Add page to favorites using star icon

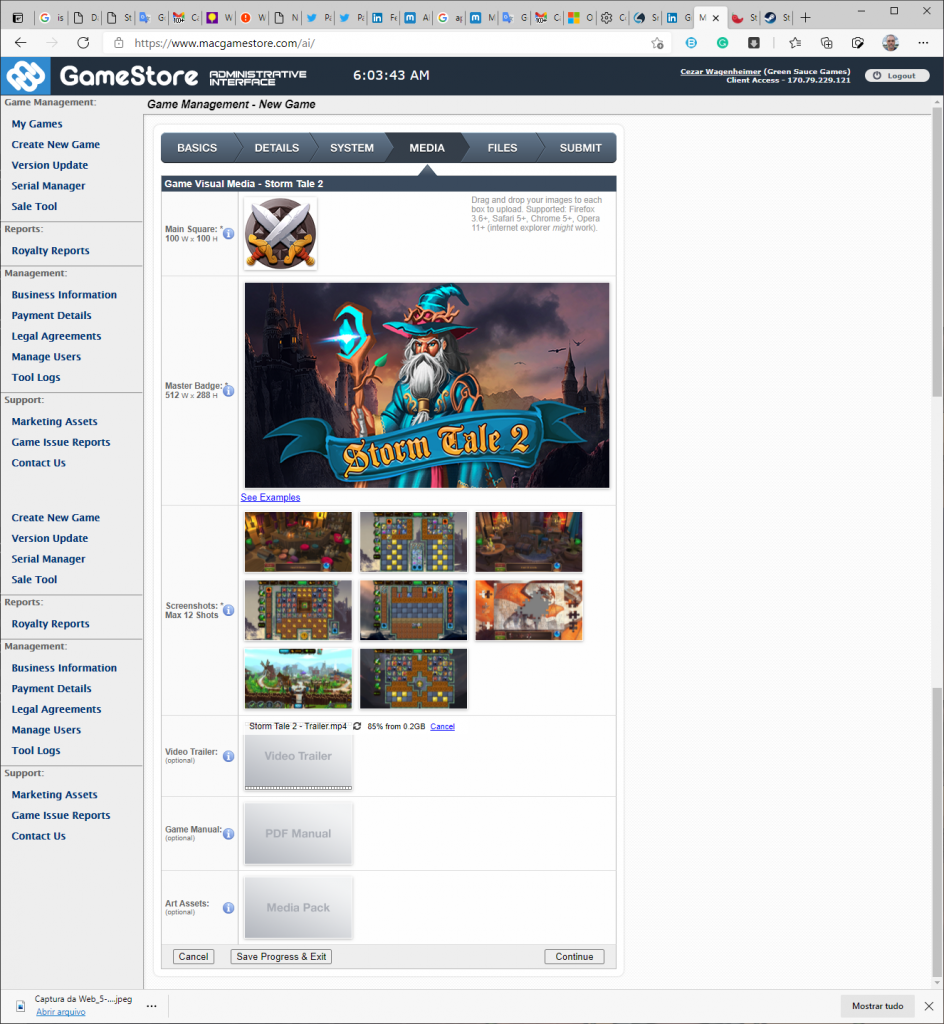[657, 43]
